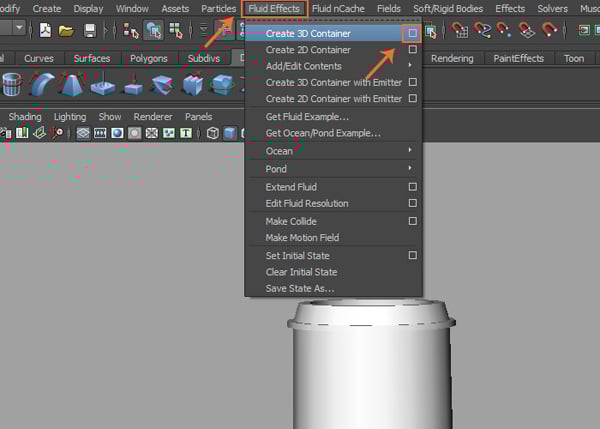The image size is (600, 429).
Task: Open the Fields menu
Action: [x=389, y=8]
